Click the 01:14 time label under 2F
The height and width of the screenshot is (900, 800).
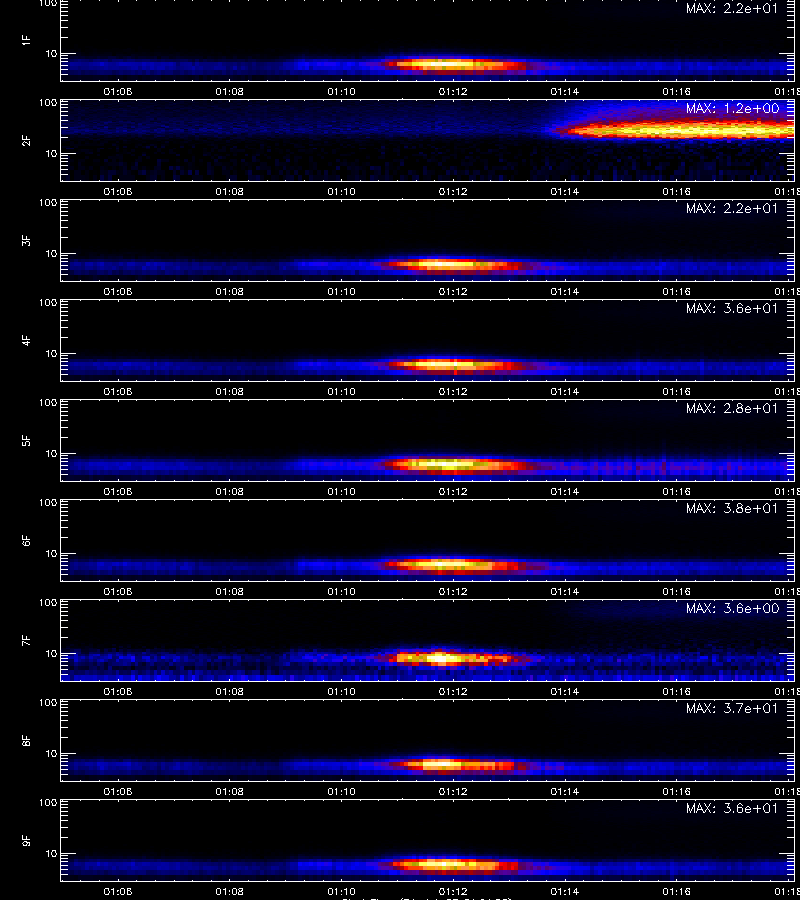(565, 192)
